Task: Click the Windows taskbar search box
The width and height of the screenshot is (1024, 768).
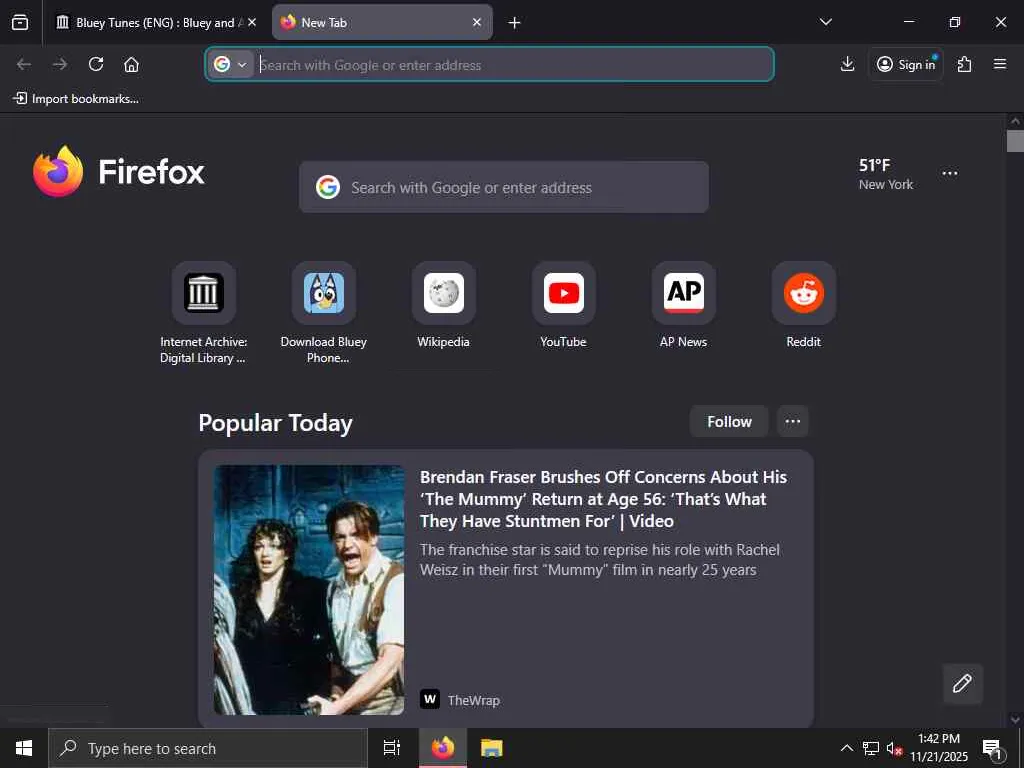Action: tap(208, 748)
